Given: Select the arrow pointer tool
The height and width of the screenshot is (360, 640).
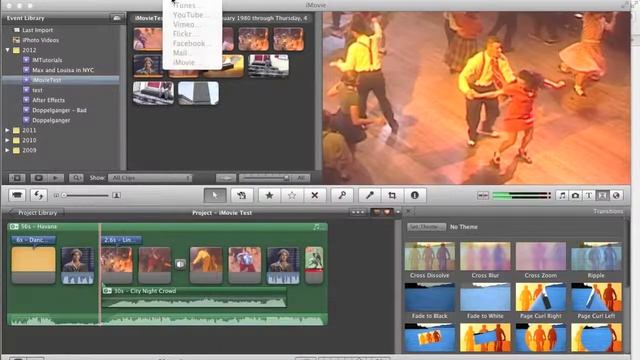Looking at the screenshot, I should click(215, 196).
